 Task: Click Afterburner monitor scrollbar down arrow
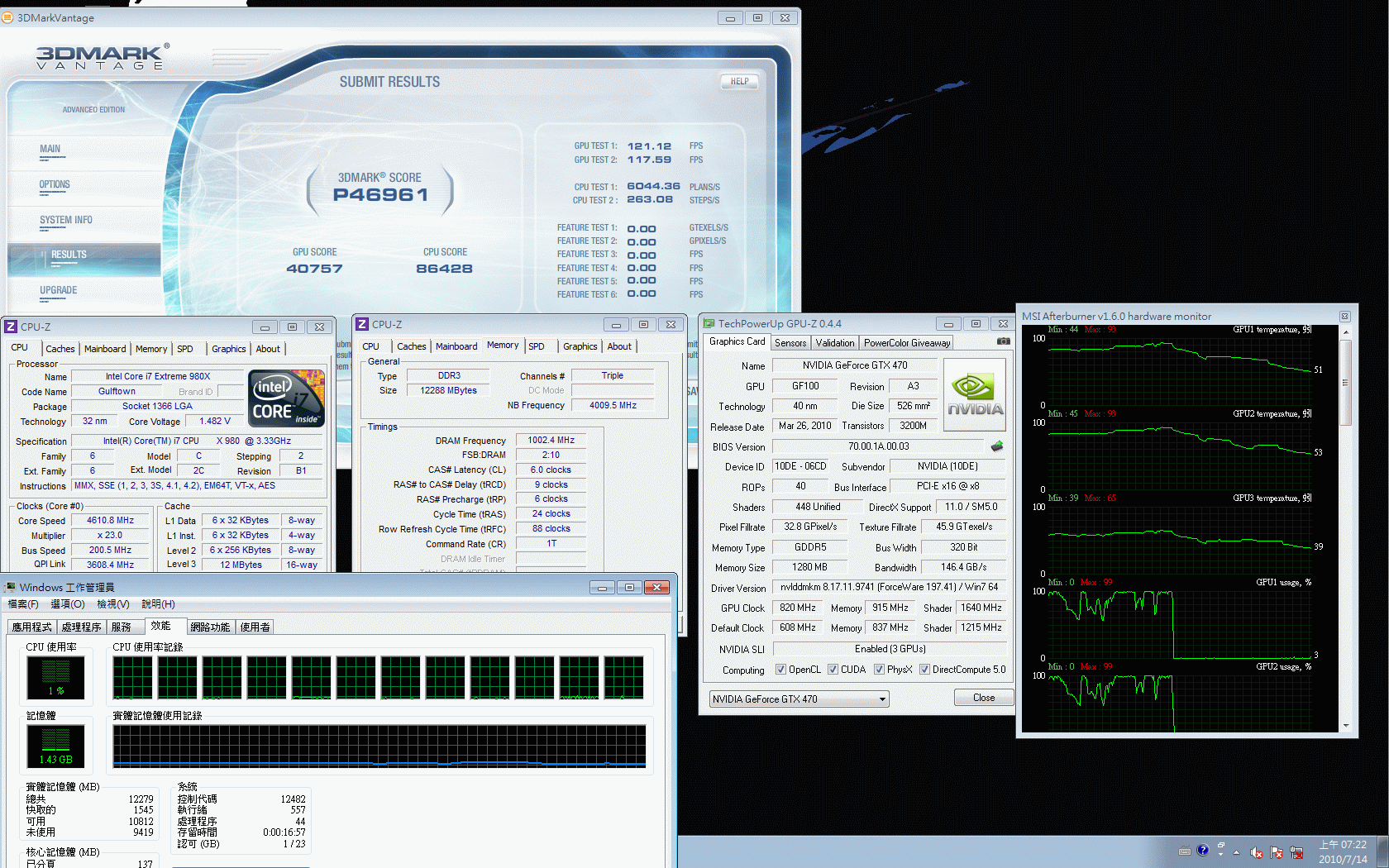pos(1346,726)
